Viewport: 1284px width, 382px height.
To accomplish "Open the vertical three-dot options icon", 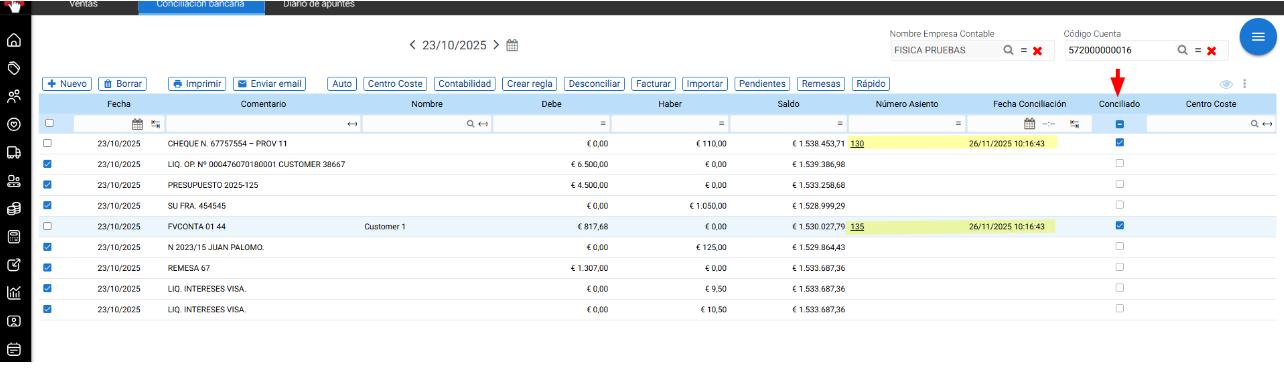I will click(x=1245, y=84).
